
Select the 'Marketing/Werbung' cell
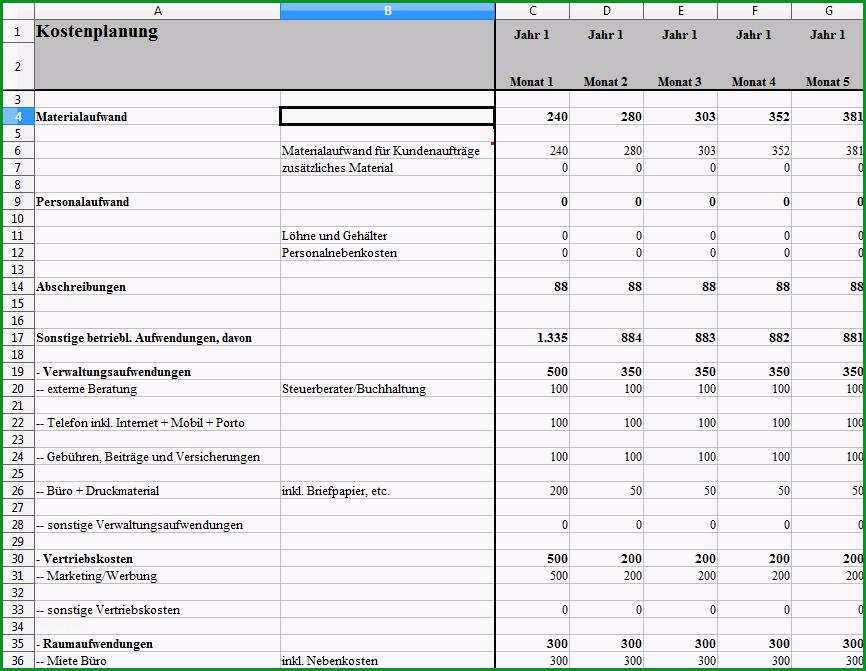pos(157,575)
